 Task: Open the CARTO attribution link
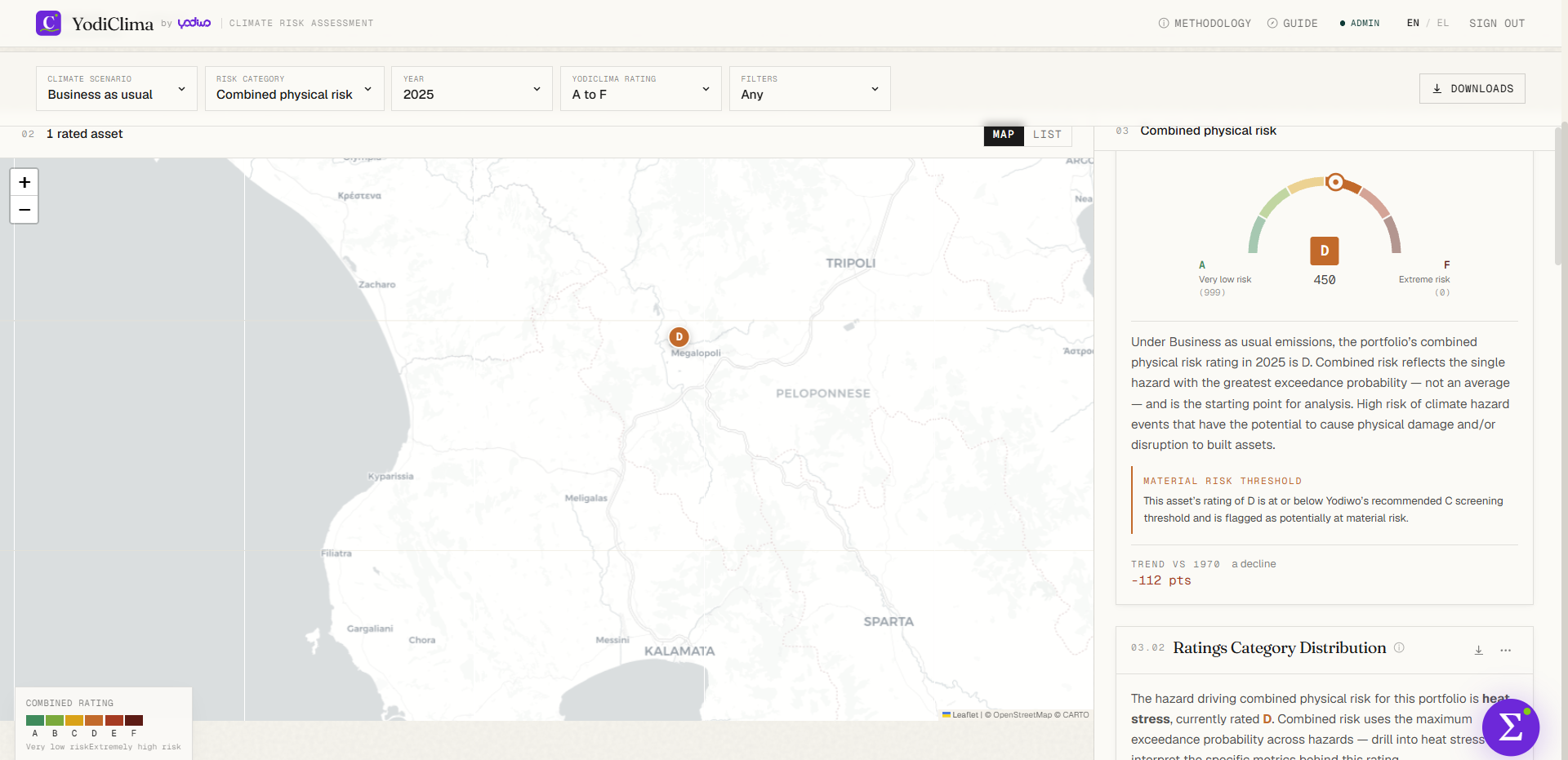[1076, 715]
